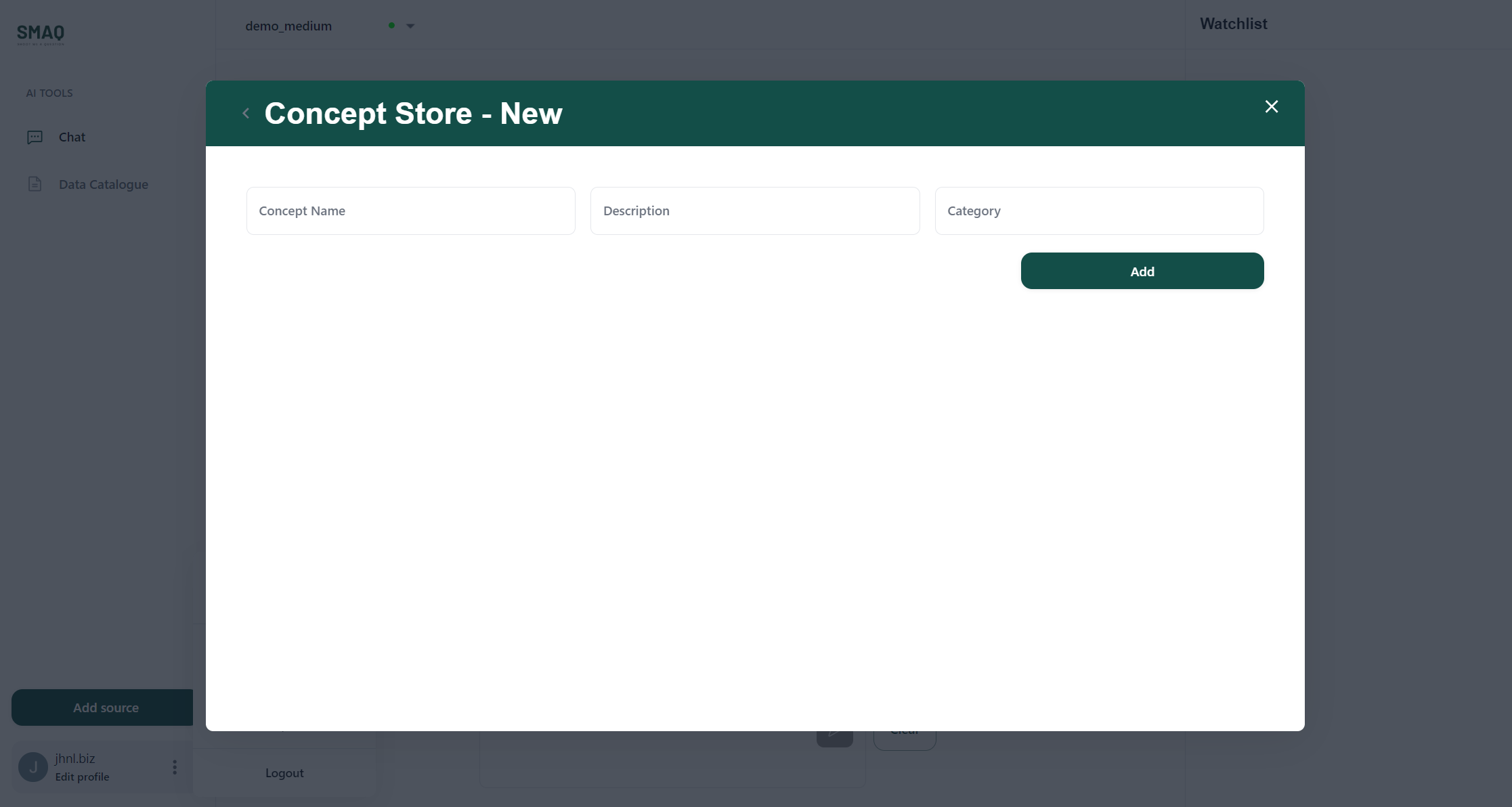
Task: Click the J user avatar
Action: tap(33, 767)
